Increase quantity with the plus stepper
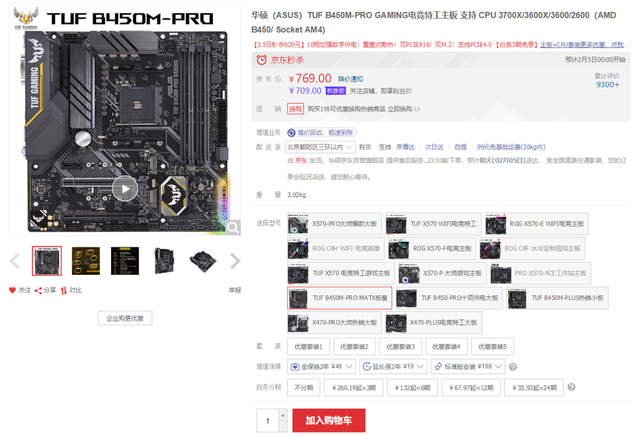Screen dimensions: 640x437 click(x=283, y=415)
